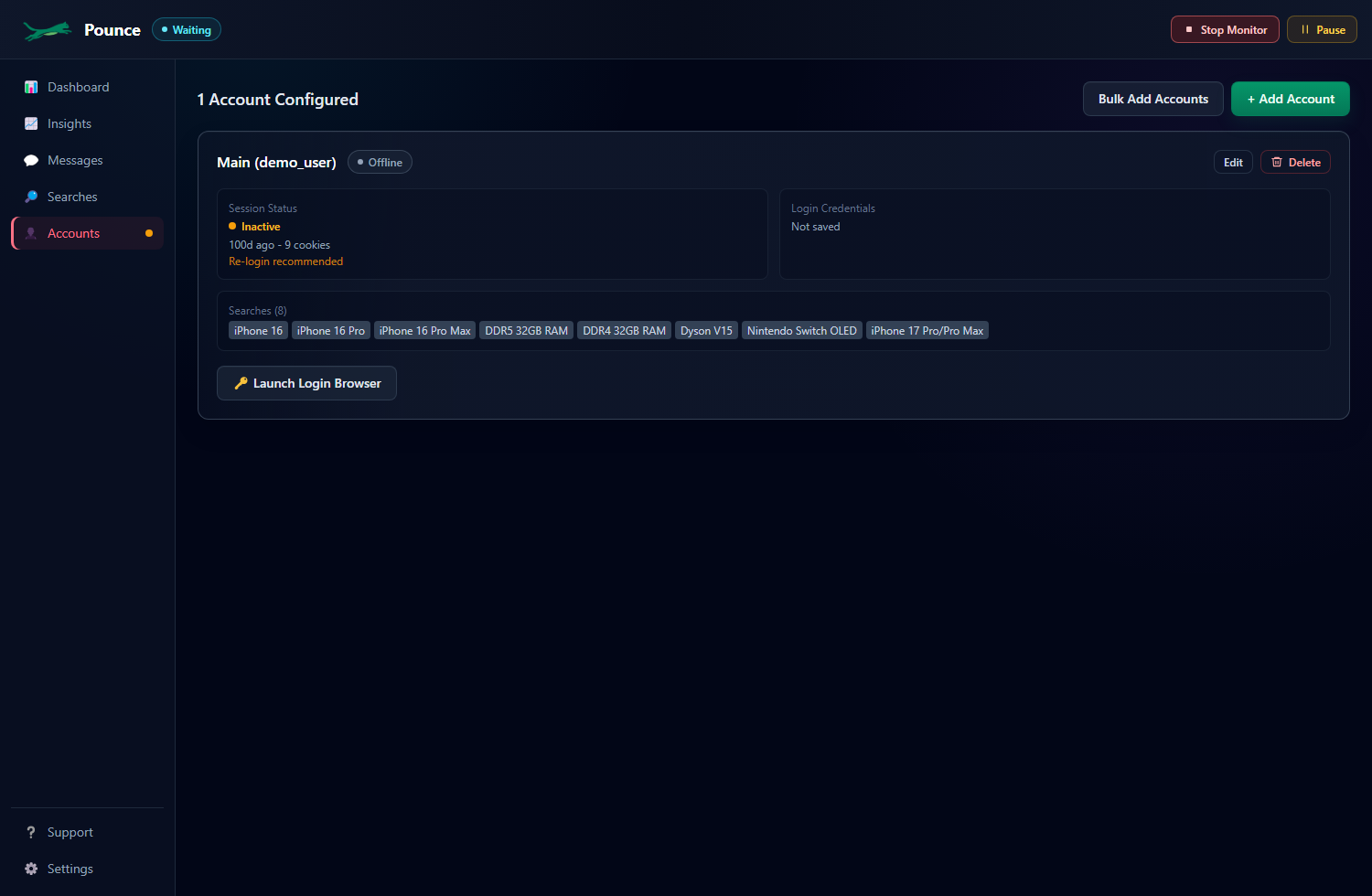Viewport: 1372px width, 896px height.
Task: Delete the Main demo_user account
Action: tap(1295, 162)
